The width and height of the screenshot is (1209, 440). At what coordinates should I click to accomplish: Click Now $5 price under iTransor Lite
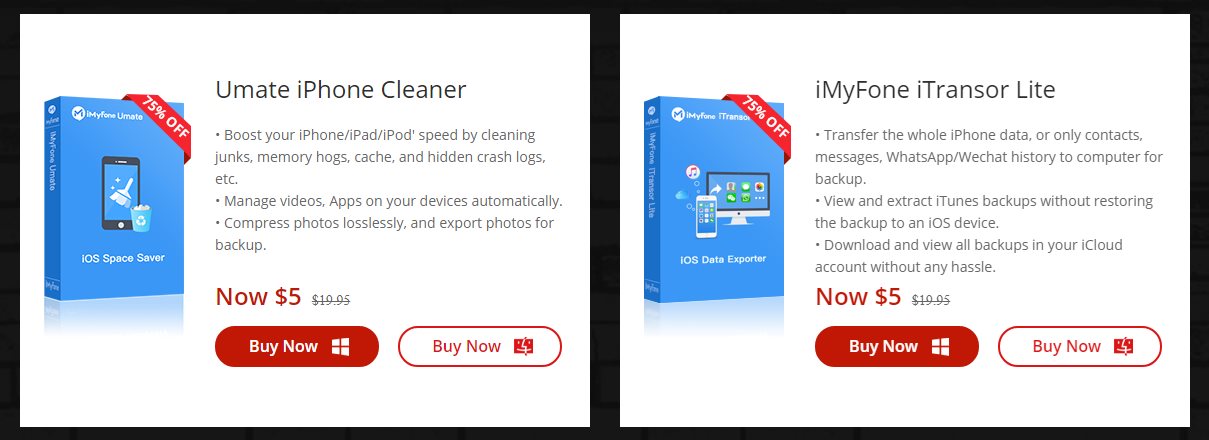pos(858,296)
